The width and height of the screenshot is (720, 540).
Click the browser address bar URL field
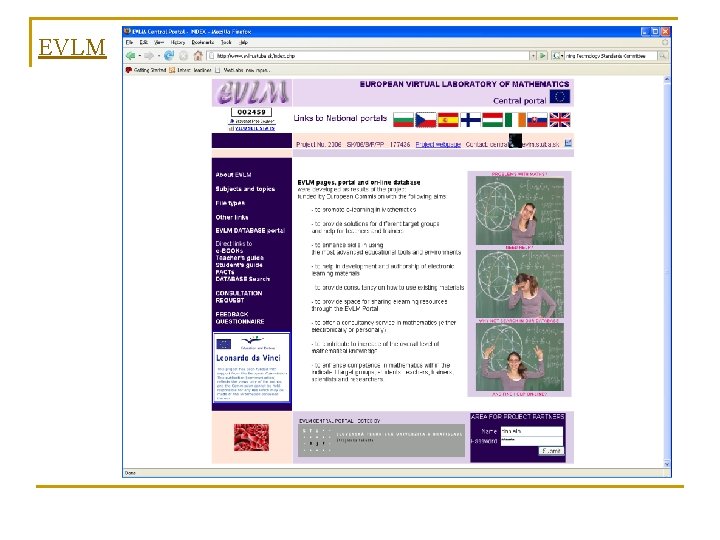(x=369, y=56)
